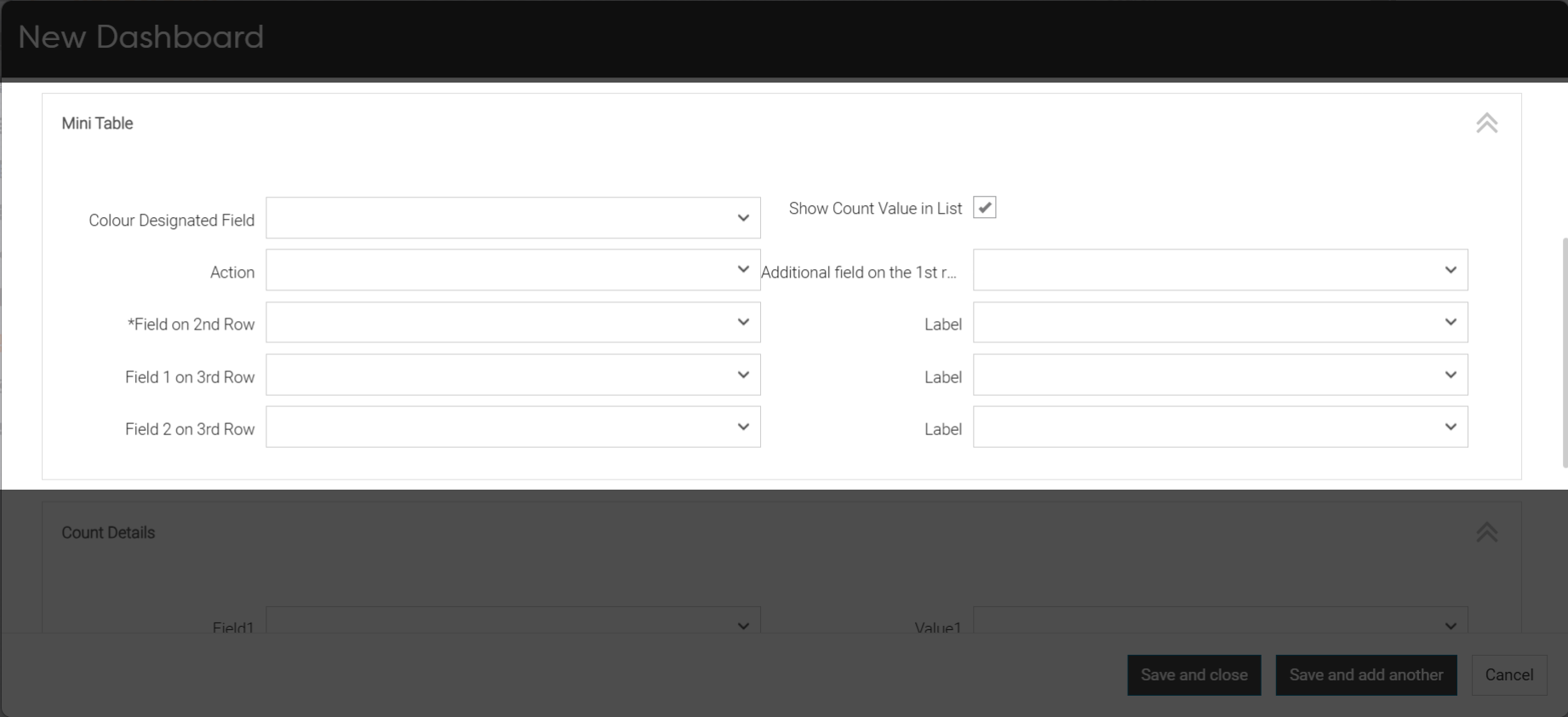
Task: Open the Field1 dropdown in Count Details
Action: (512, 622)
